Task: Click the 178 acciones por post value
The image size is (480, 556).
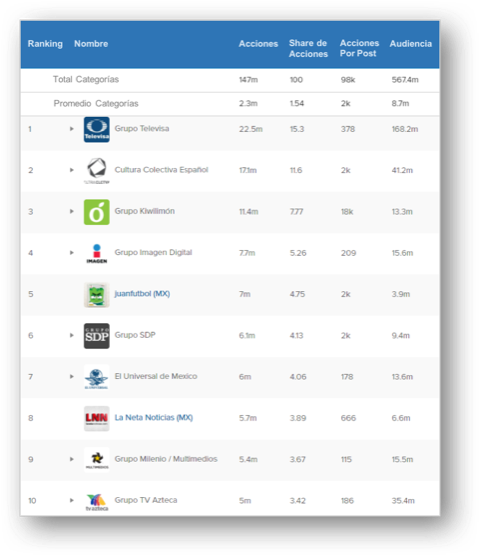Action: click(347, 377)
